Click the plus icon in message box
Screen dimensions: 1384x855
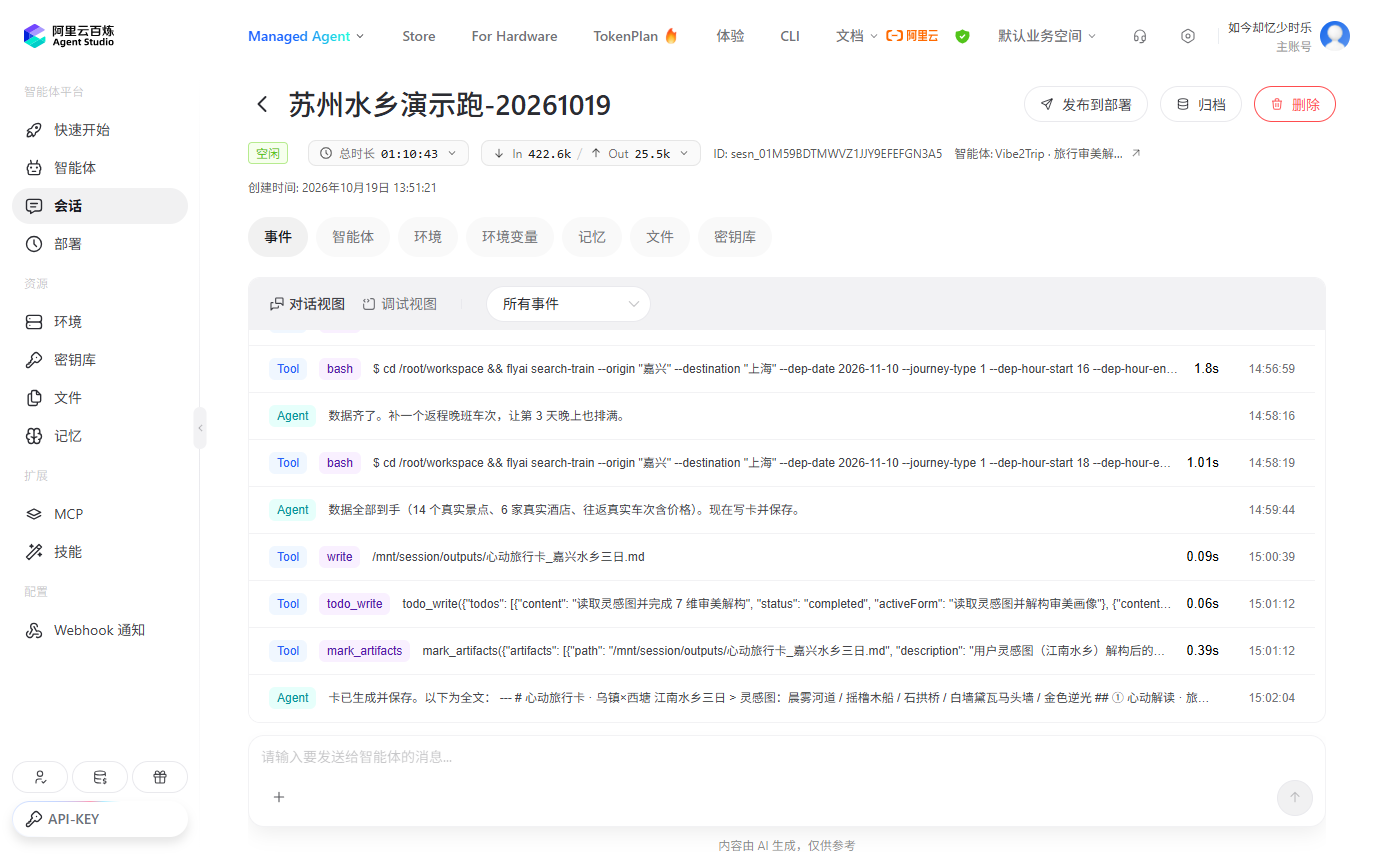click(279, 797)
